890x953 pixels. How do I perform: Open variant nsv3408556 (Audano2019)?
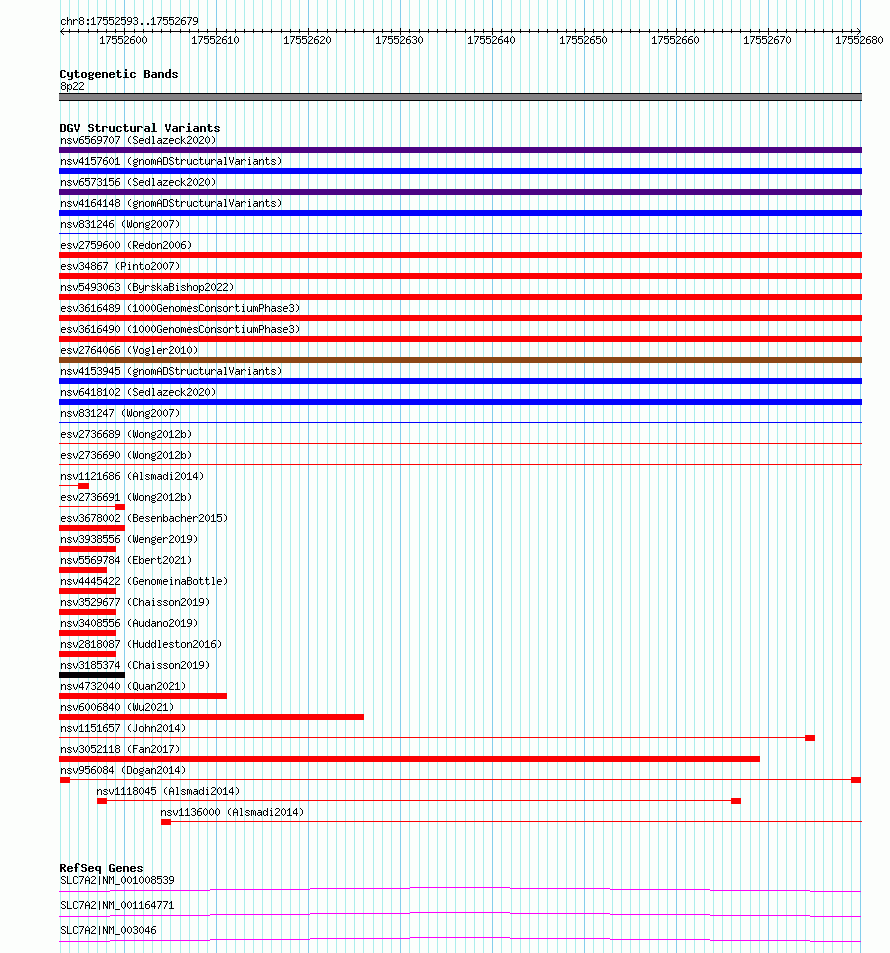click(x=129, y=623)
